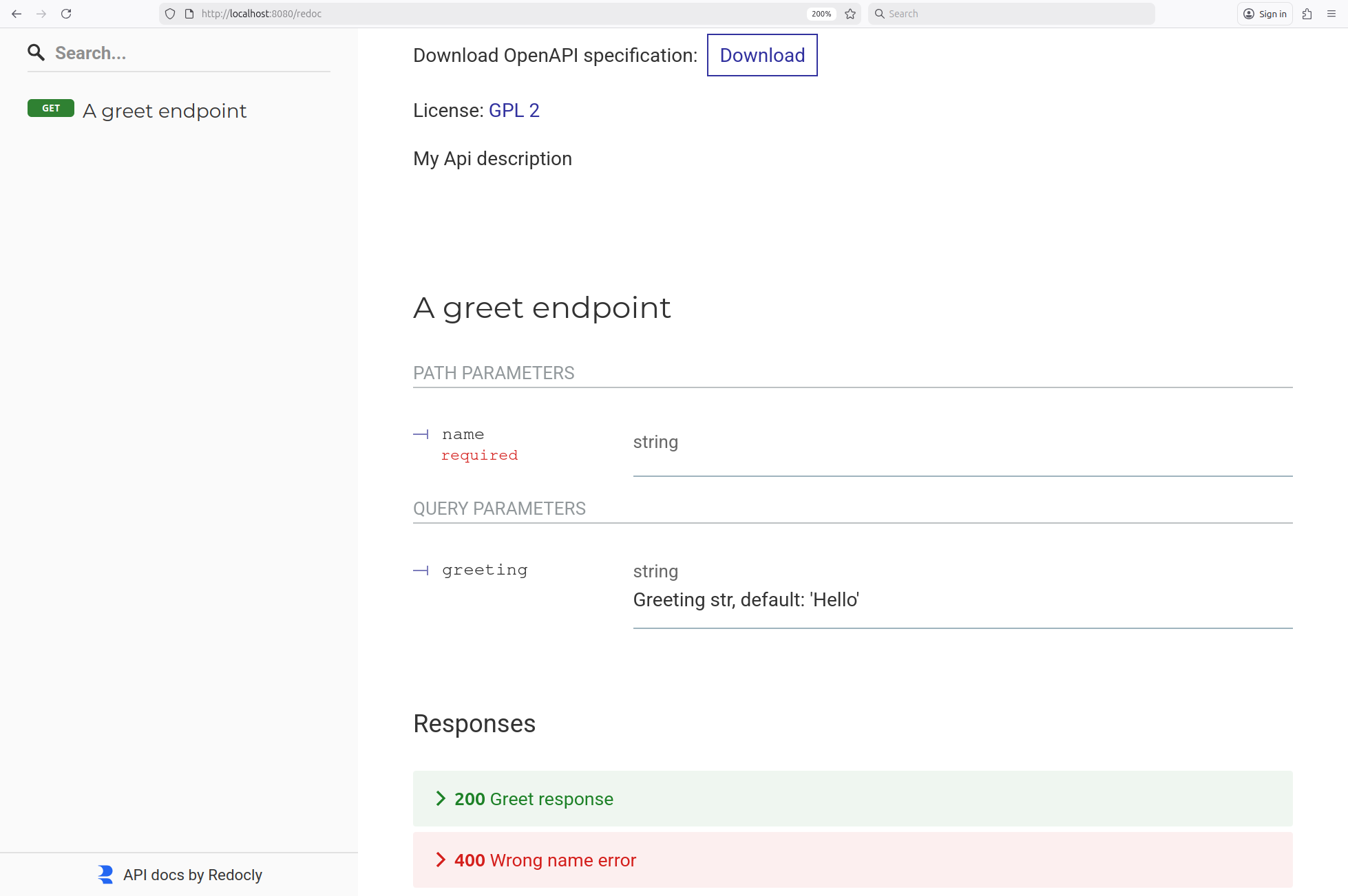
Task: Select 'A greet endpoint' in sidebar
Action: pyautogui.click(x=165, y=111)
